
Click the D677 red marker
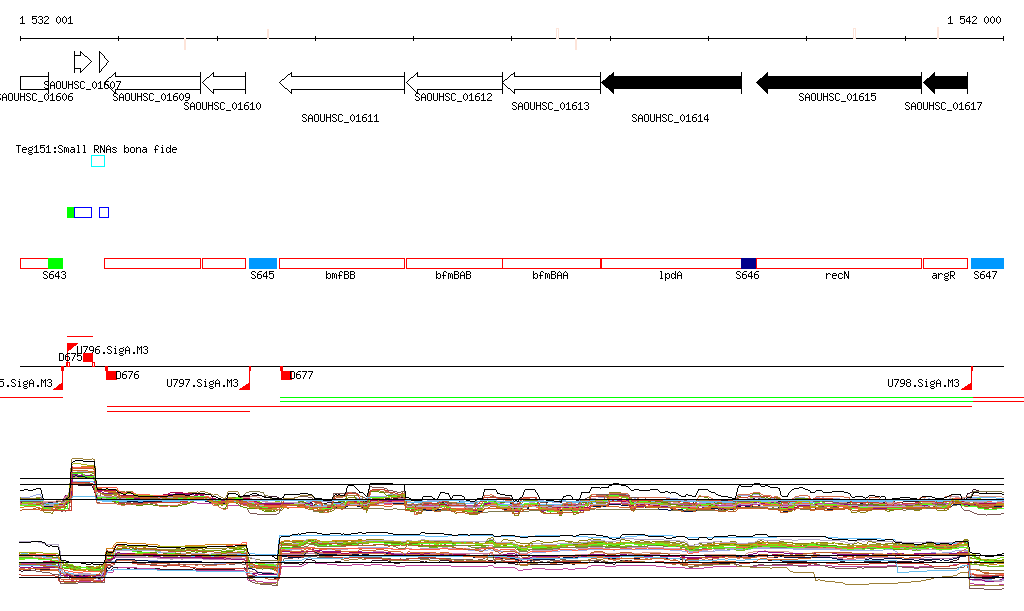click(285, 374)
